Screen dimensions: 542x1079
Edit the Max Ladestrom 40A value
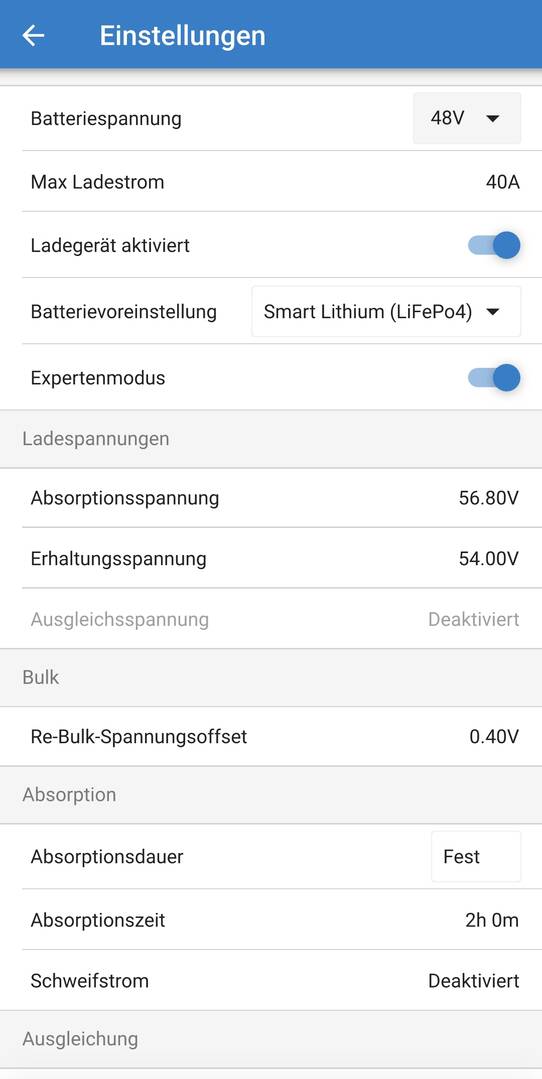pos(502,182)
